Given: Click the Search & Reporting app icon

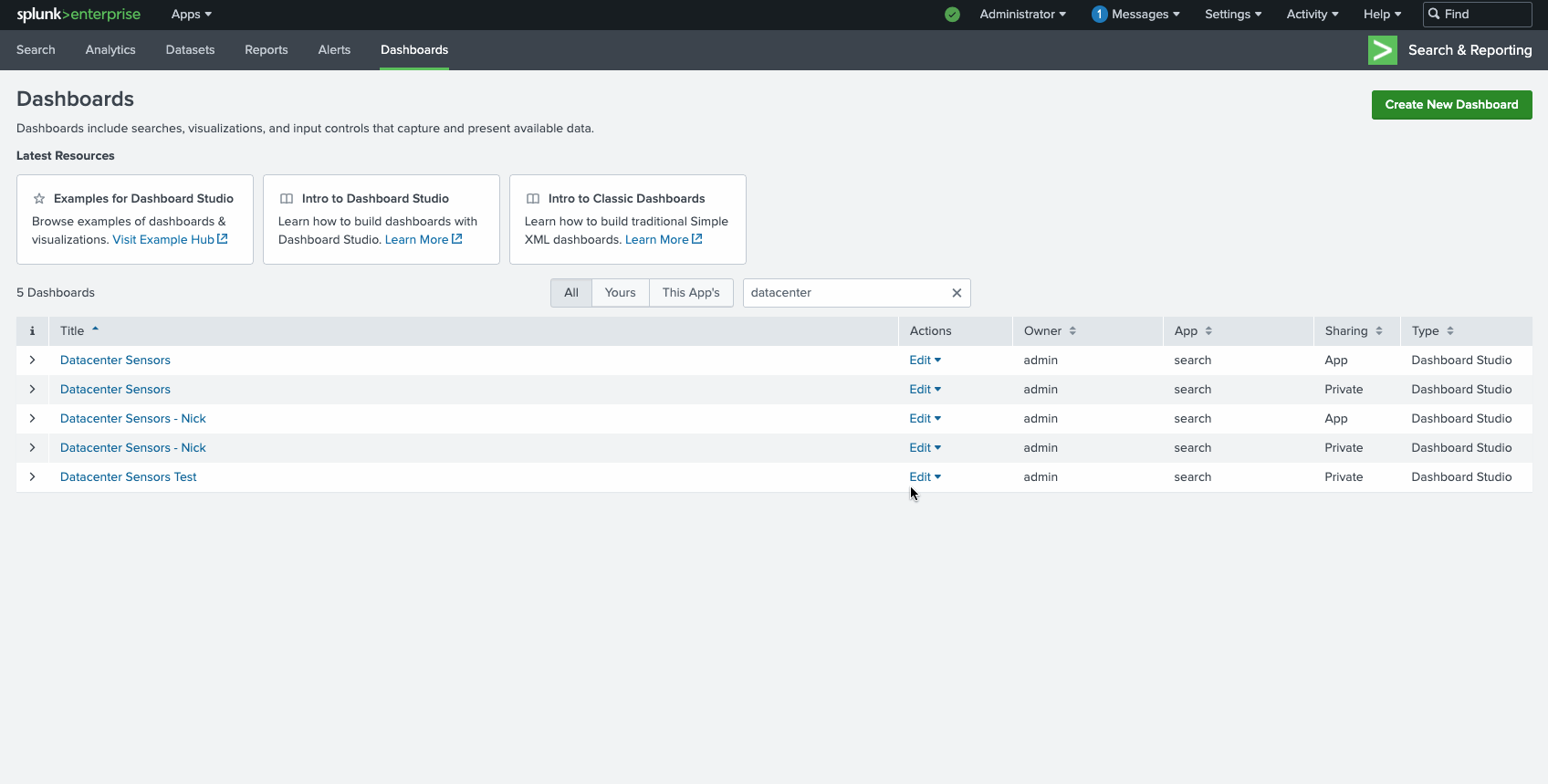Looking at the screenshot, I should click(1382, 50).
